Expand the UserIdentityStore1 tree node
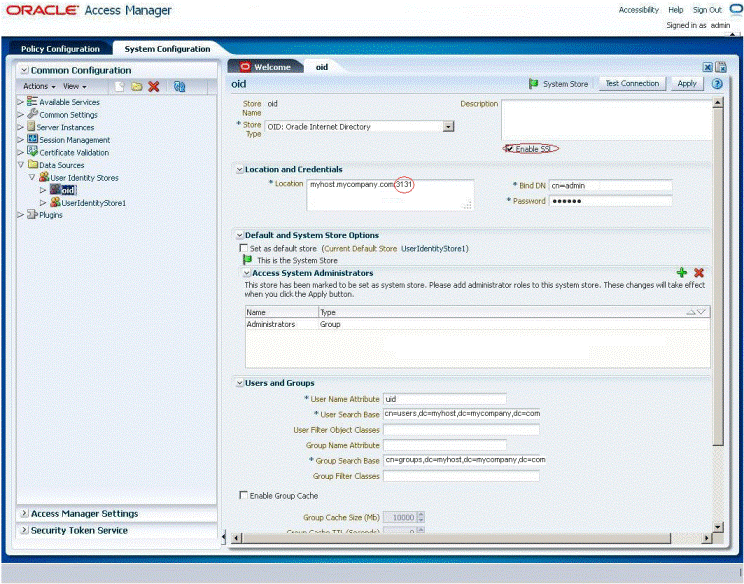 43,203
